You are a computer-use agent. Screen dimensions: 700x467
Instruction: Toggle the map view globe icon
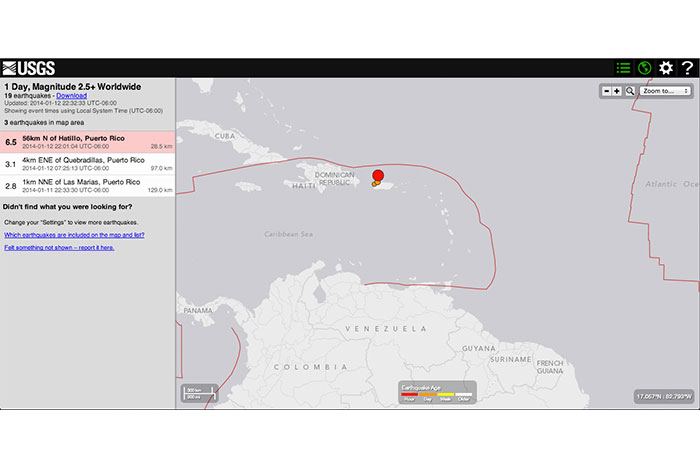pos(645,68)
